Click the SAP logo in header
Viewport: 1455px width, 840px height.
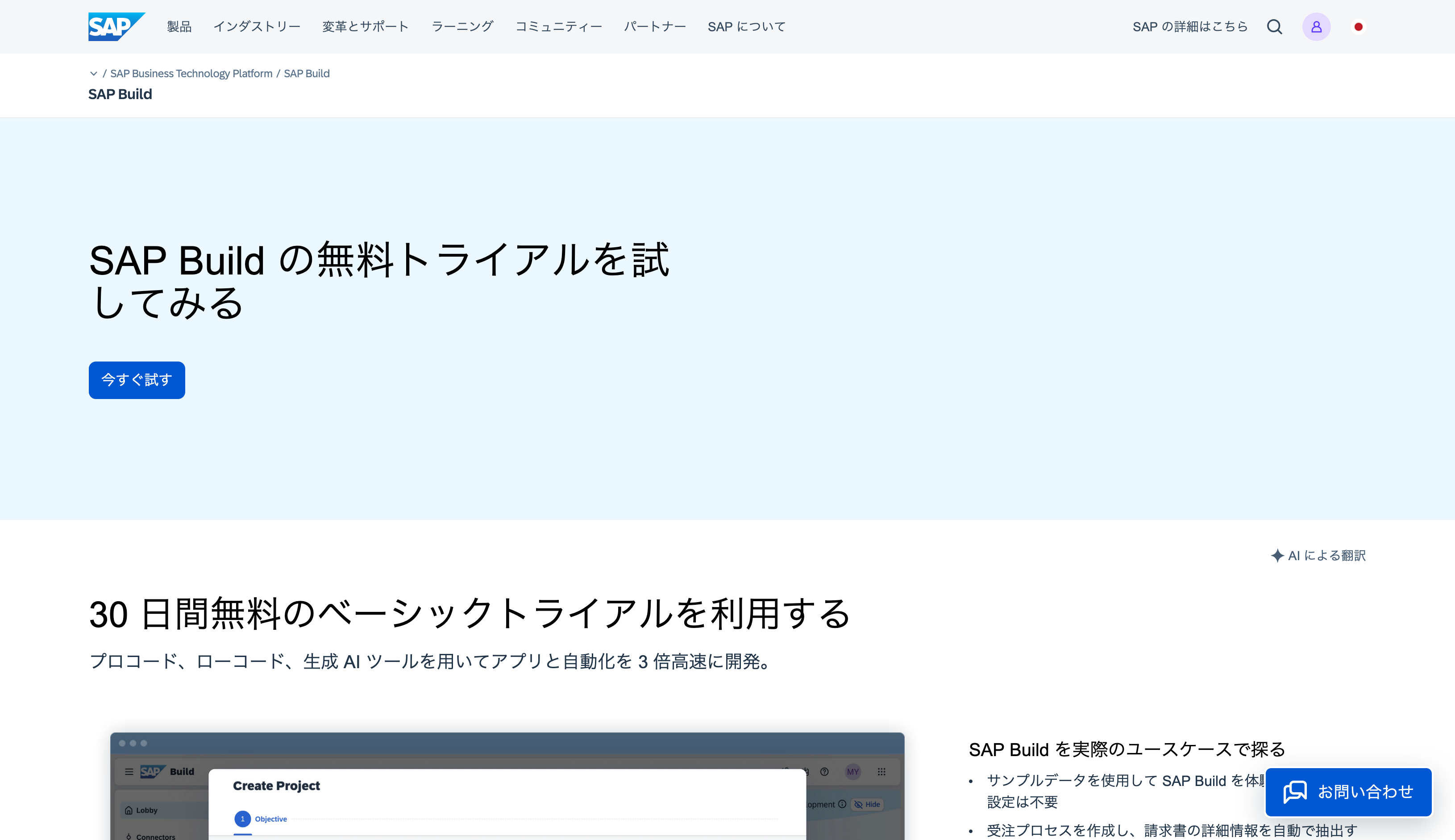tap(116, 26)
